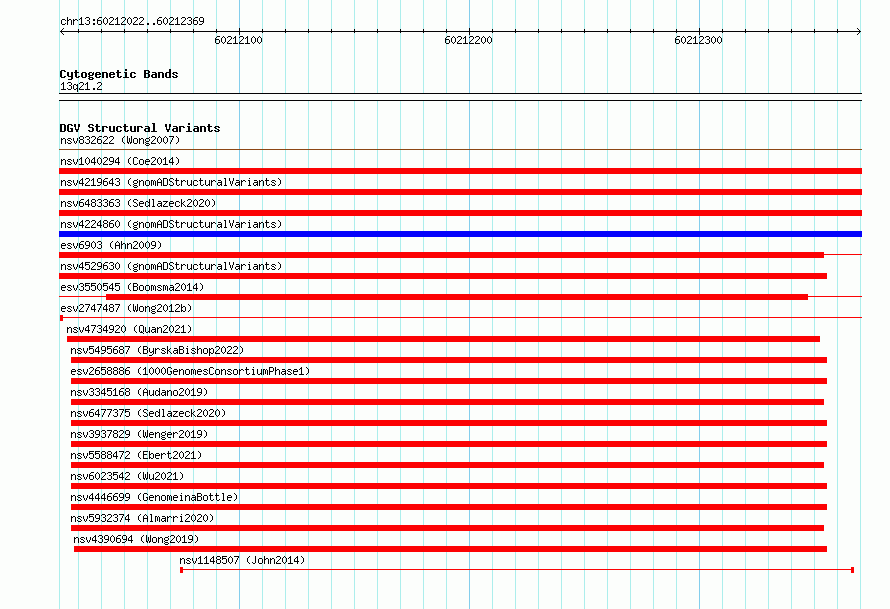Open the esv6903 (Ahn2009) label

pos(111,245)
